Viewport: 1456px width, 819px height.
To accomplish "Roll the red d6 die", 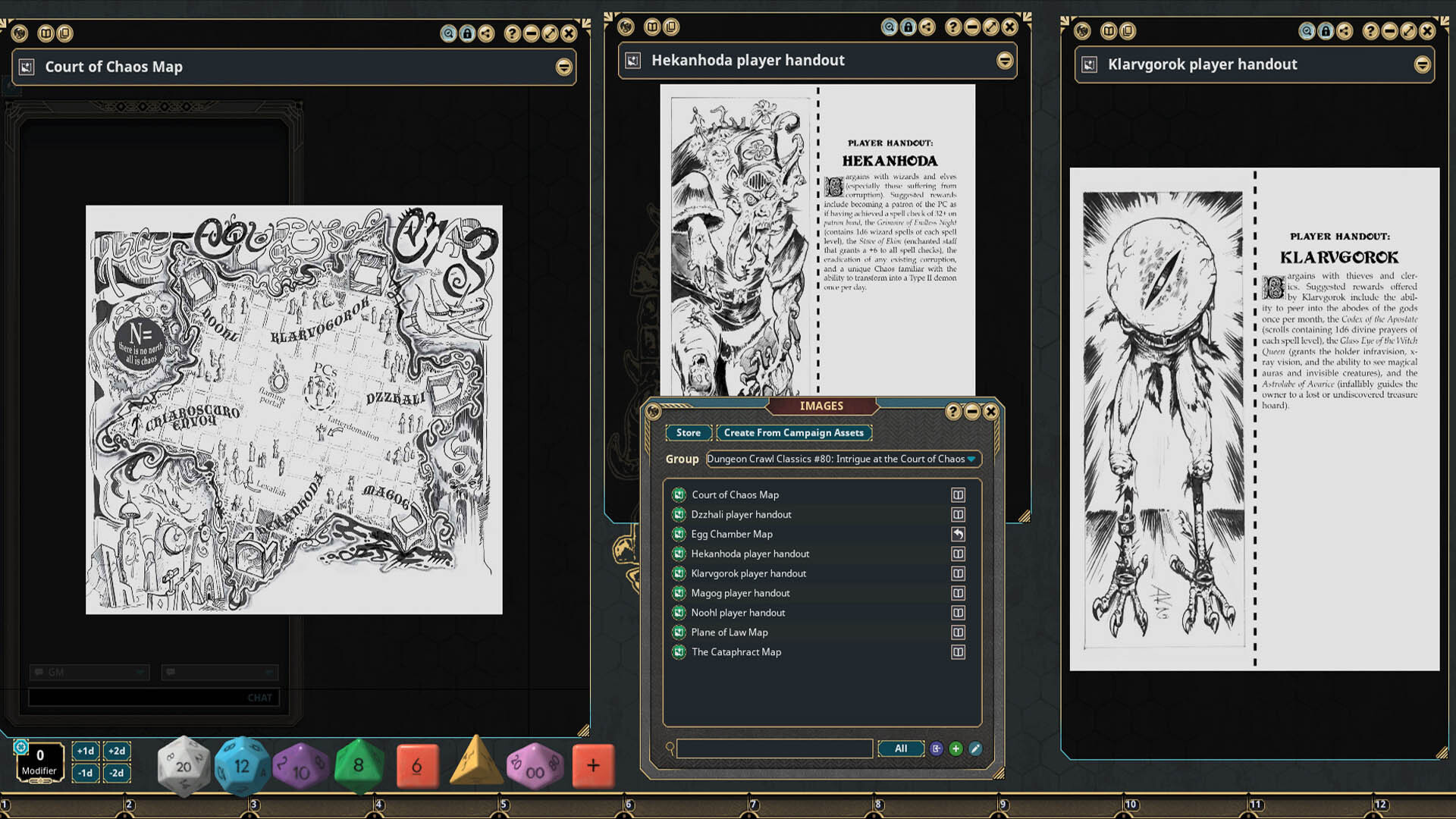I will (418, 765).
